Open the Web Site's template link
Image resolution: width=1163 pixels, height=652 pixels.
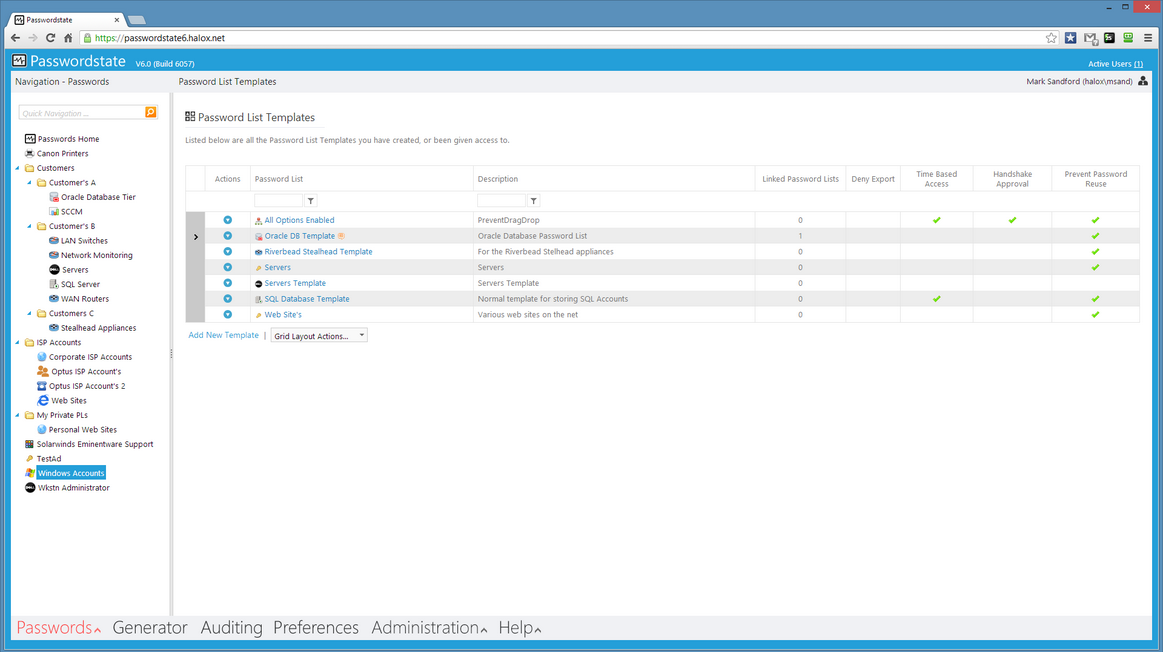283,315
